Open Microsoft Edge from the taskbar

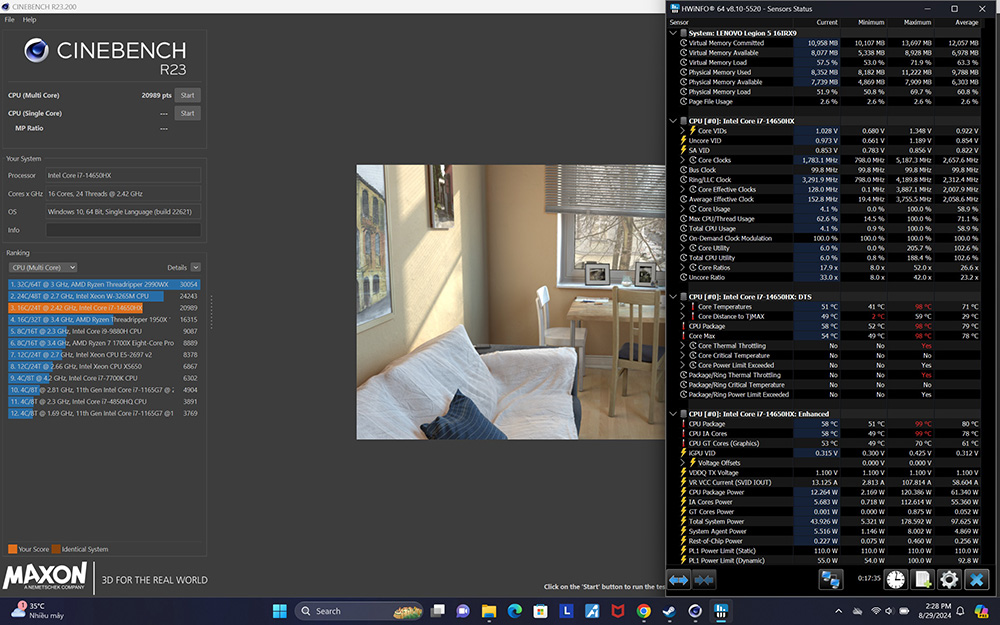tap(515, 611)
